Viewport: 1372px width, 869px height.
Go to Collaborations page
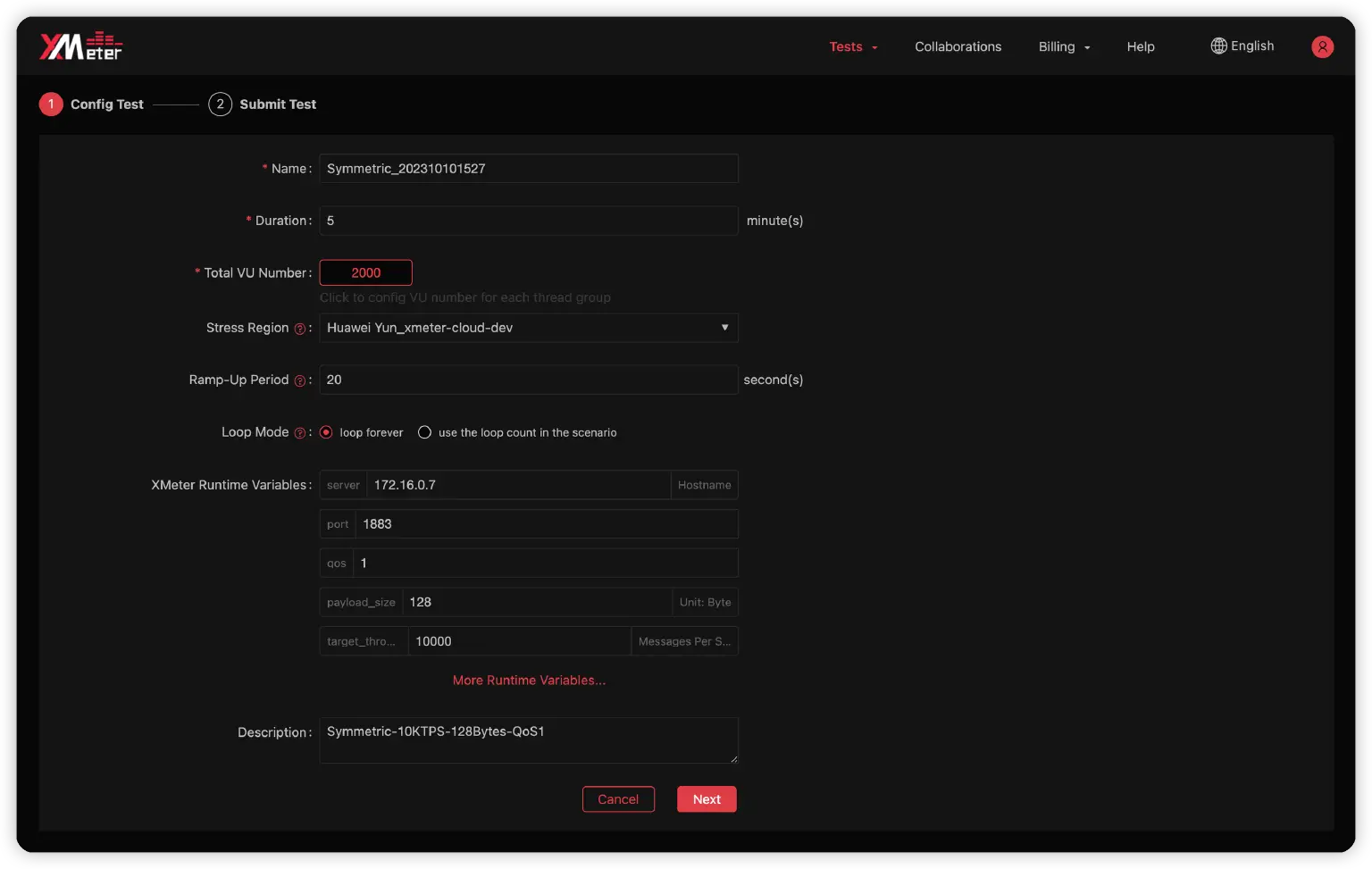pos(958,46)
